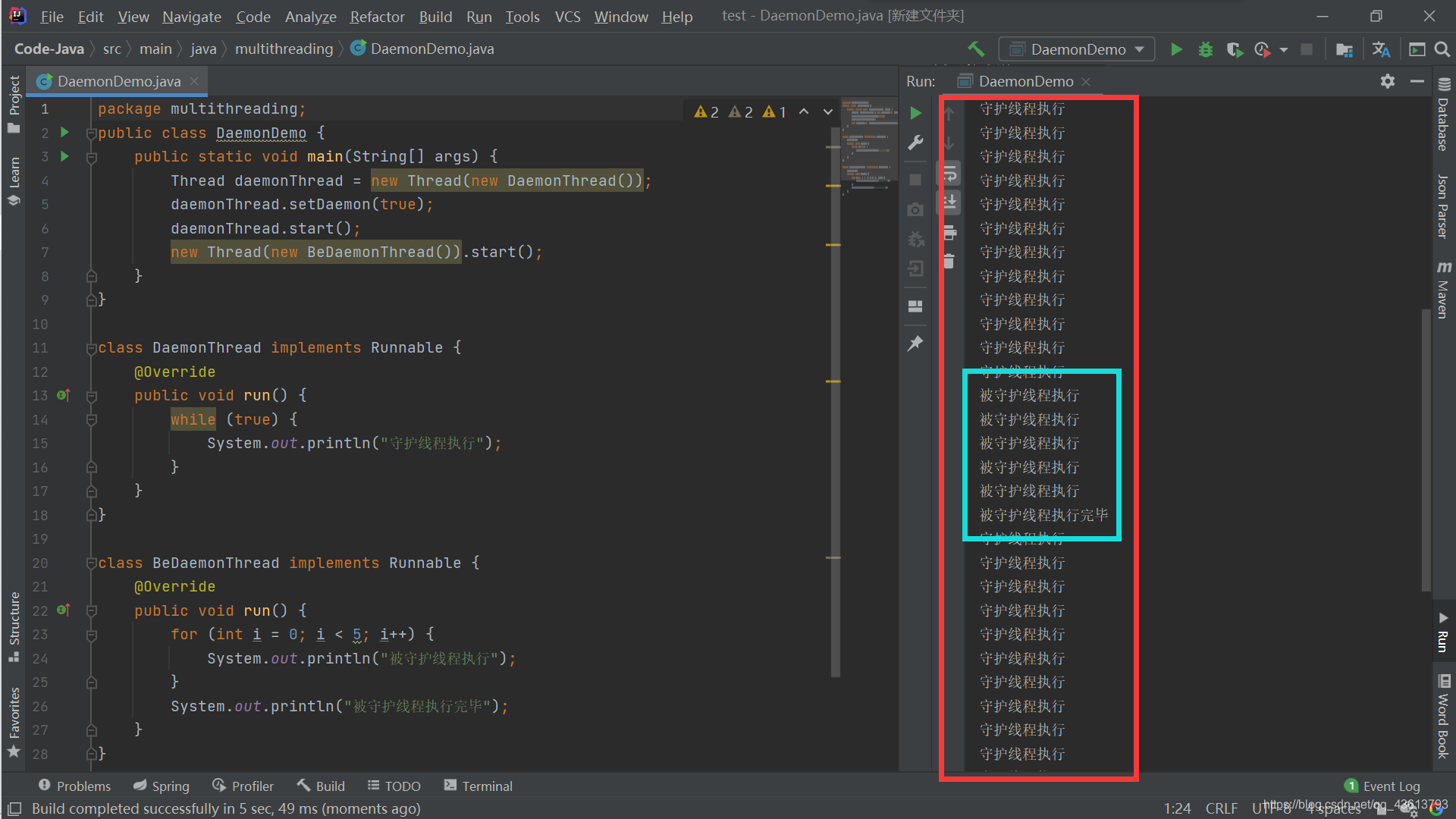This screenshot has height=819, width=1456.
Task: Click the Code-Java breadcrumb
Action: click(49, 49)
